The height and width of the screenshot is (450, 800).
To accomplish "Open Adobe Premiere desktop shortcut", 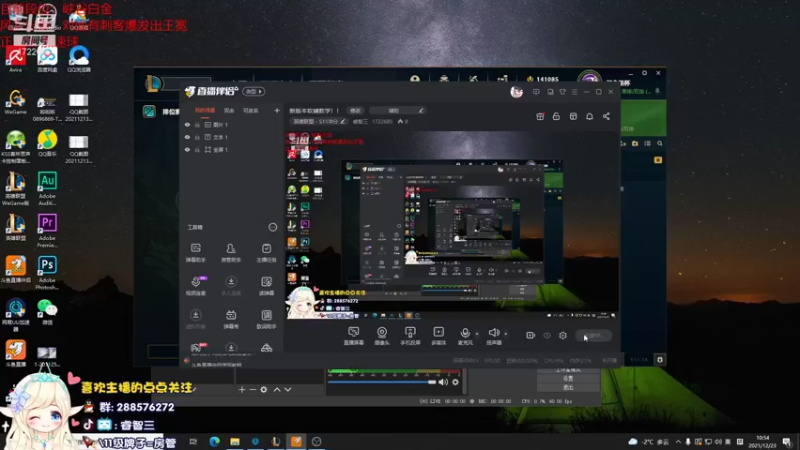I will (47, 231).
